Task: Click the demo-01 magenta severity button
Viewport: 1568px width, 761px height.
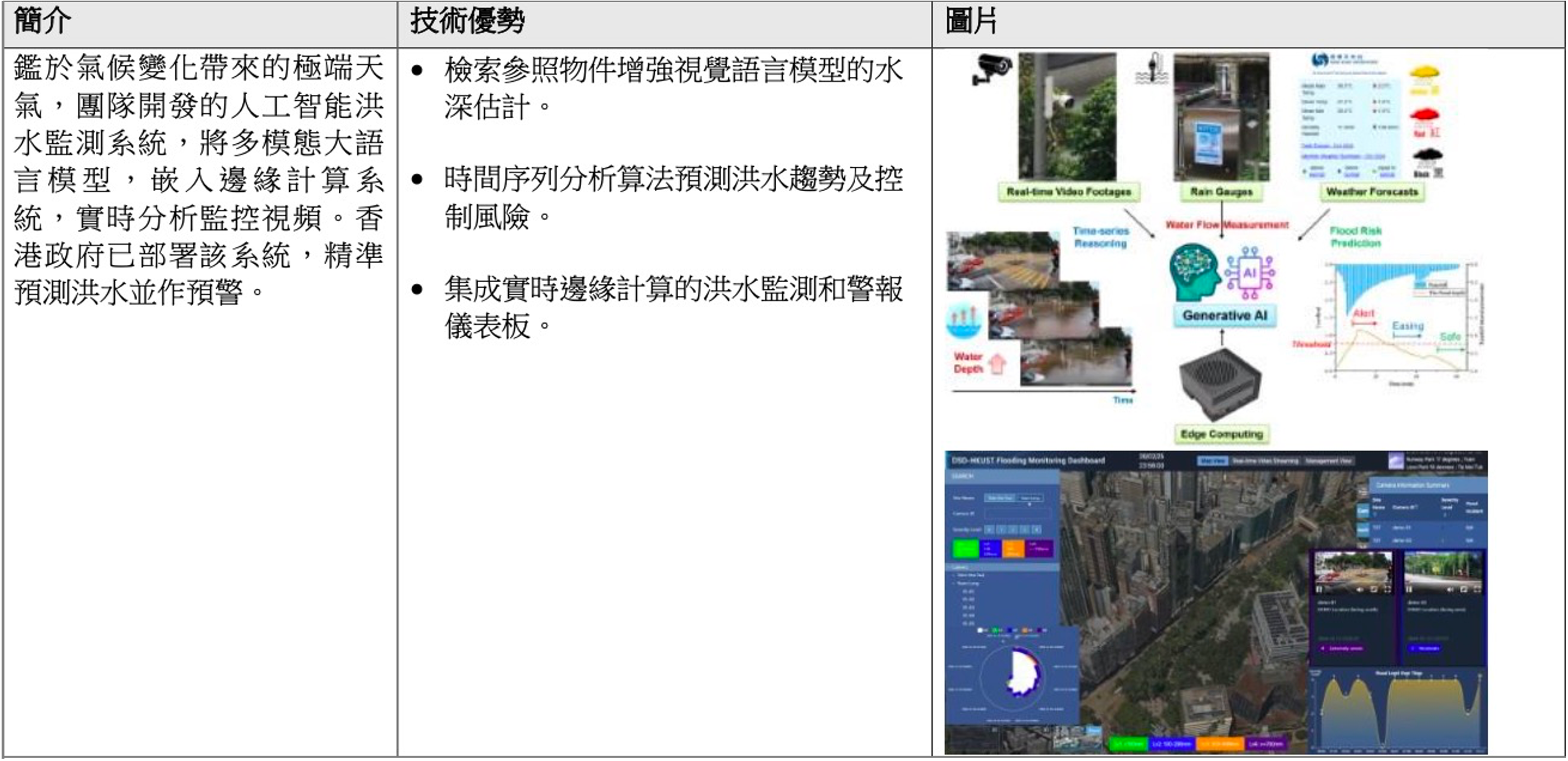Action: click(1341, 648)
